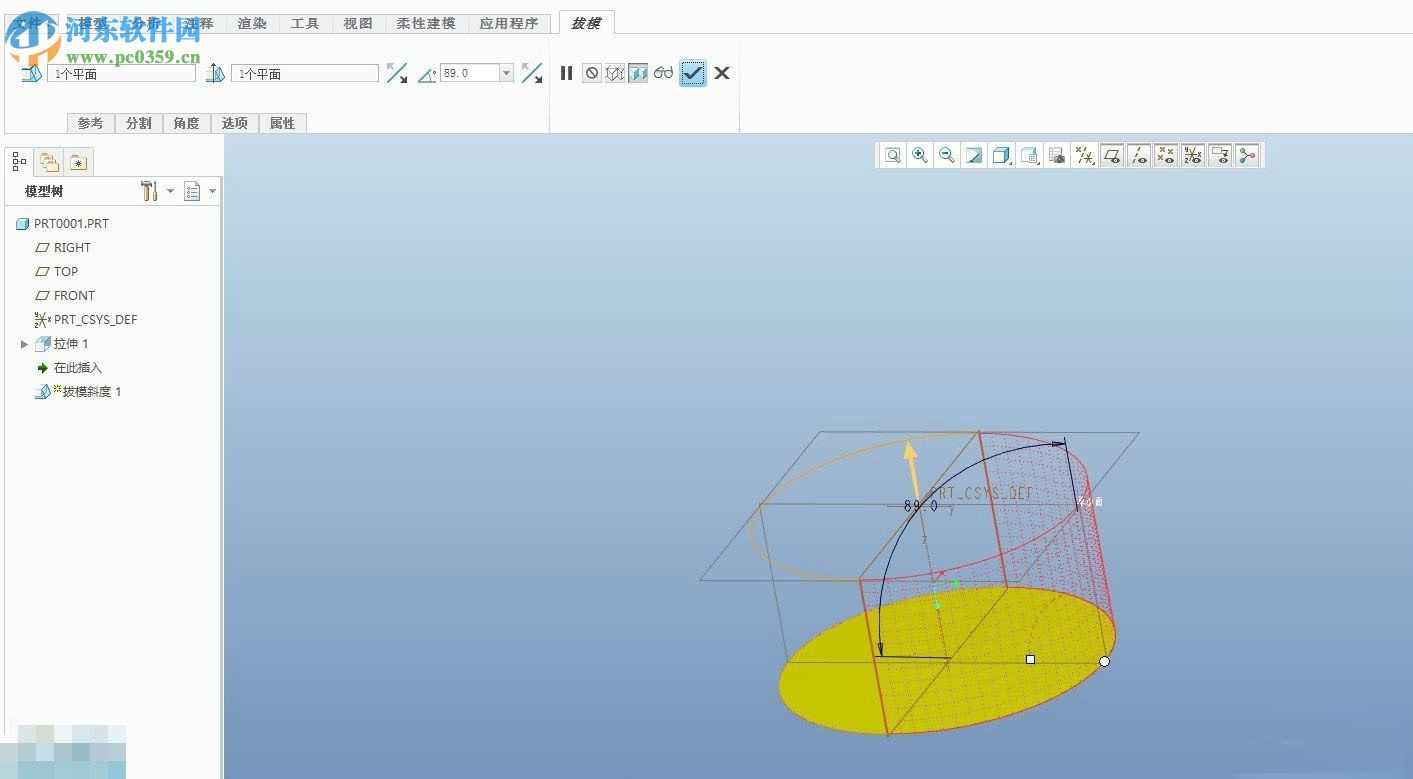Image resolution: width=1413 pixels, height=779 pixels.
Task: Select the no-preview mode icon
Action: [x=591, y=73]
